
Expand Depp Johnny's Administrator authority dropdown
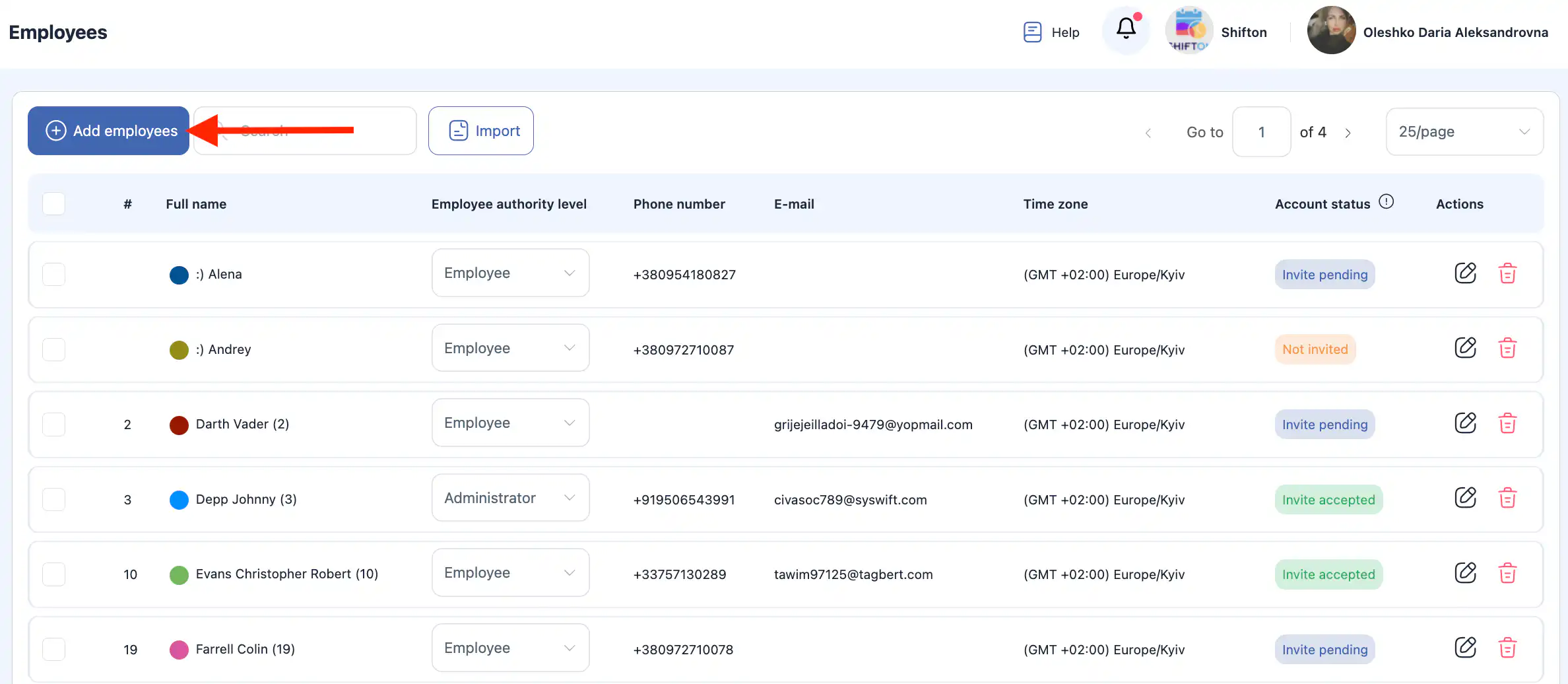click(510, 498)
